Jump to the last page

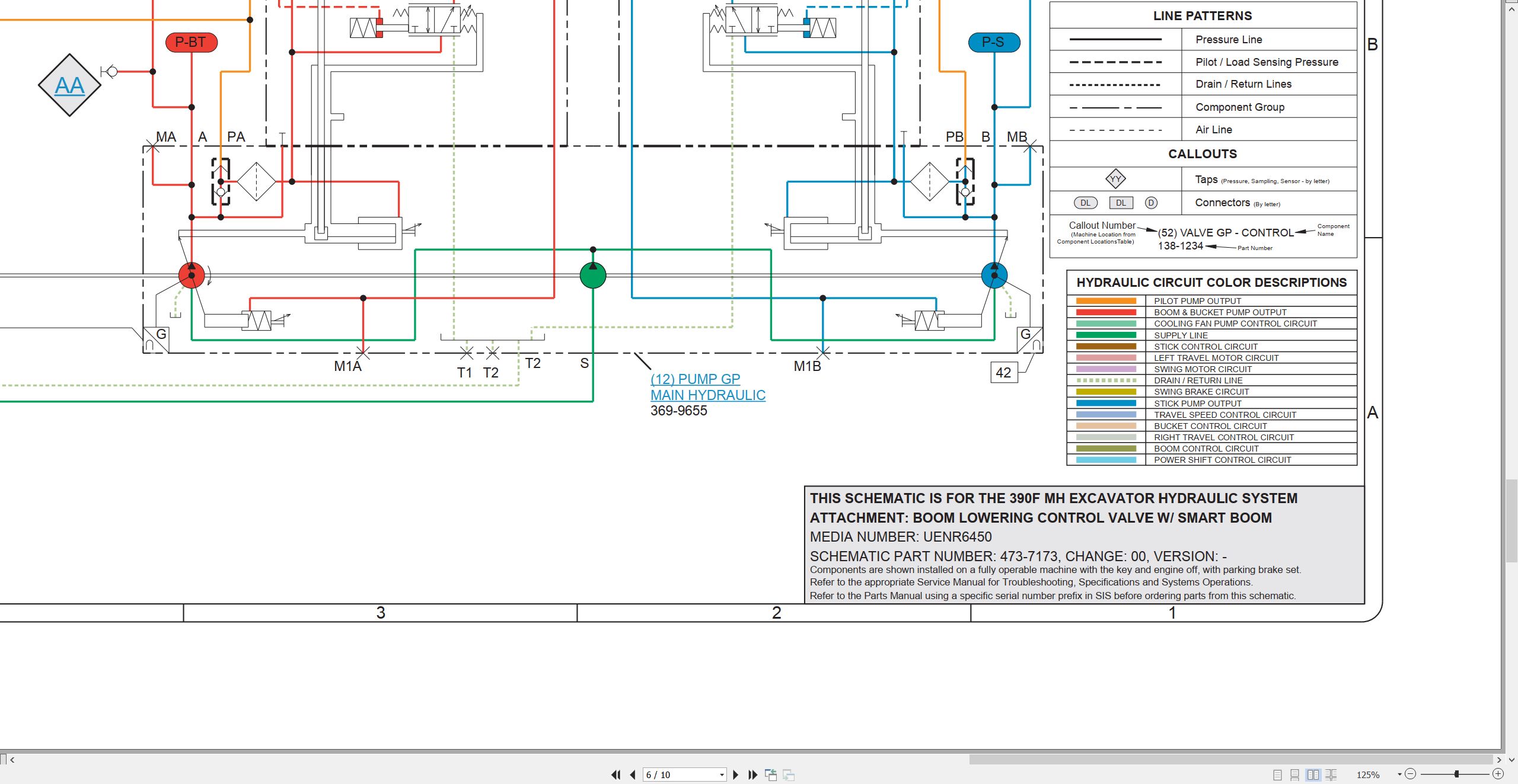(753, 775)
